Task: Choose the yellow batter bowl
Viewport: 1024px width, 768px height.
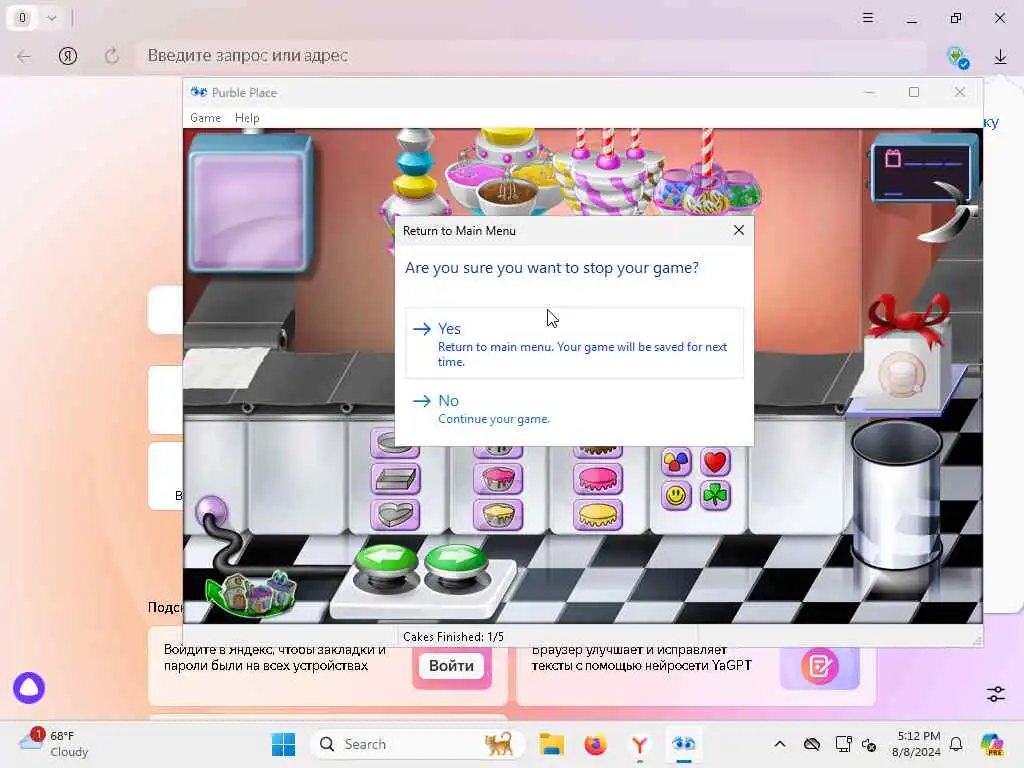Action: tap(498, 515)
